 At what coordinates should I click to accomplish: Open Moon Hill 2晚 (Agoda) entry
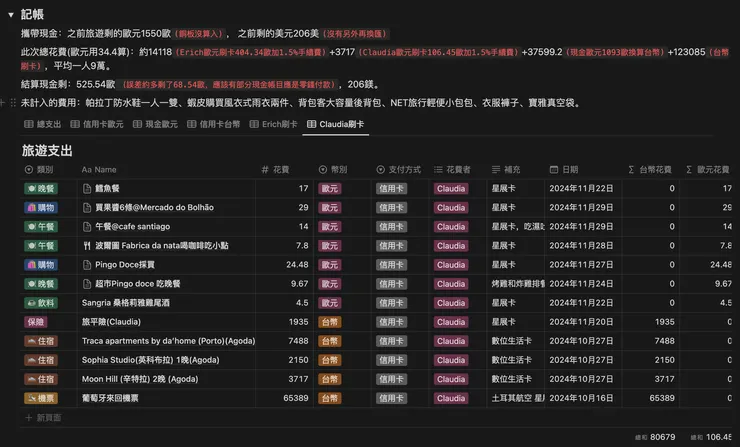pos(140,379)
